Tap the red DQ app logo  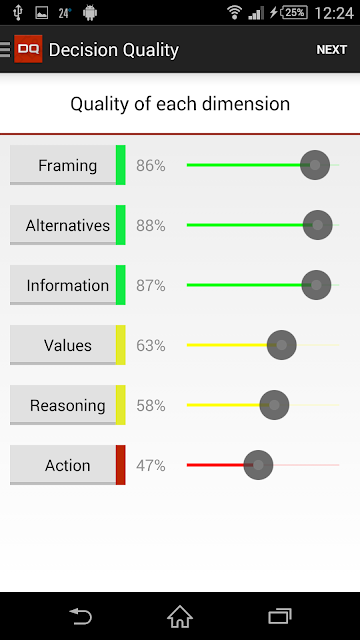(x=28, y=49)
